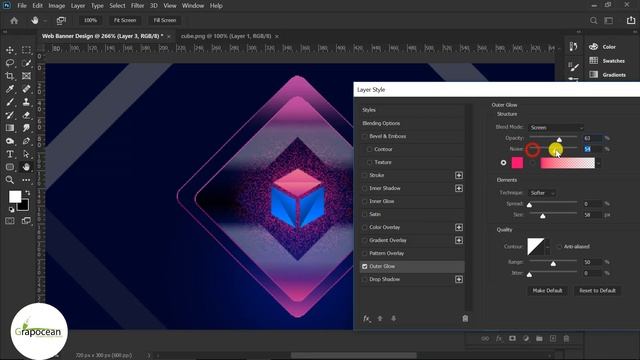The width and height of the screenshot is (640, 360).
Task: Click the Share icon top right
Action: coord(631,20)
